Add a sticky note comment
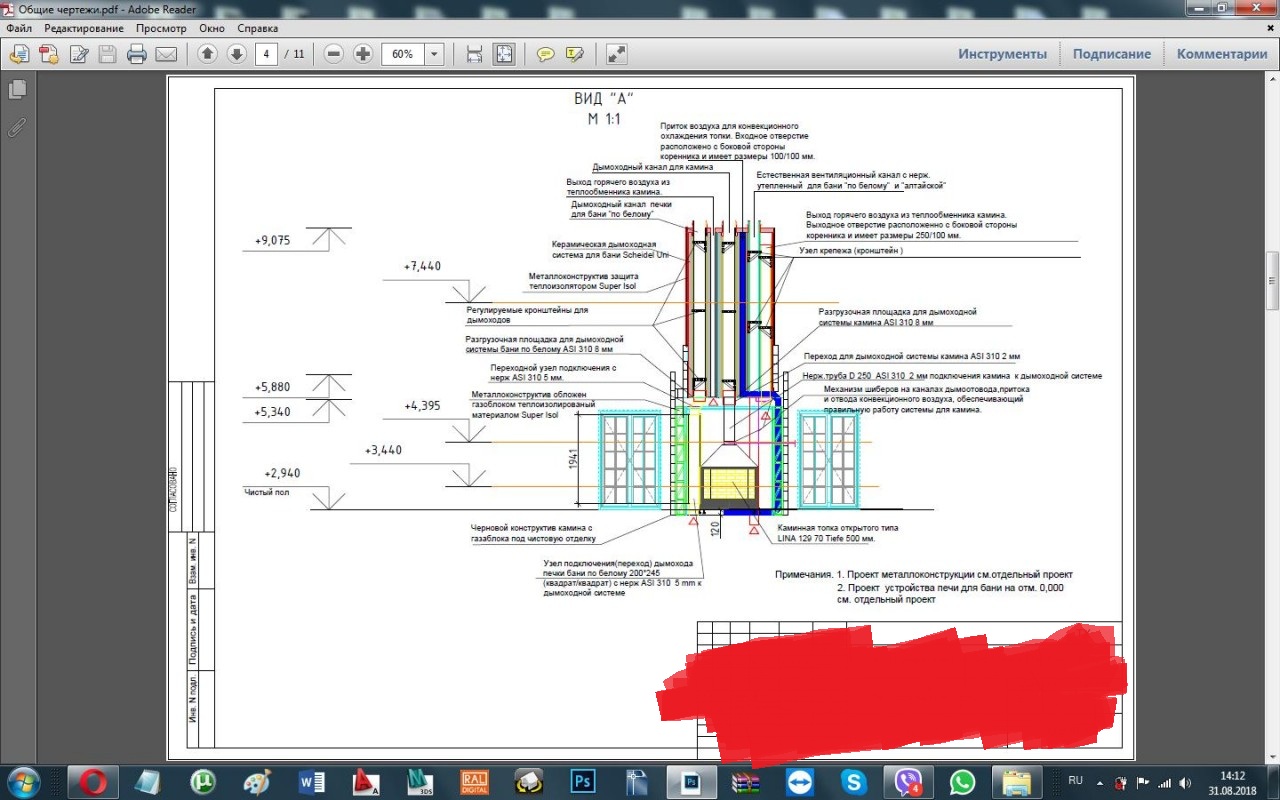1280x800 pixels. pyautogui.click(x=545, y=54)
